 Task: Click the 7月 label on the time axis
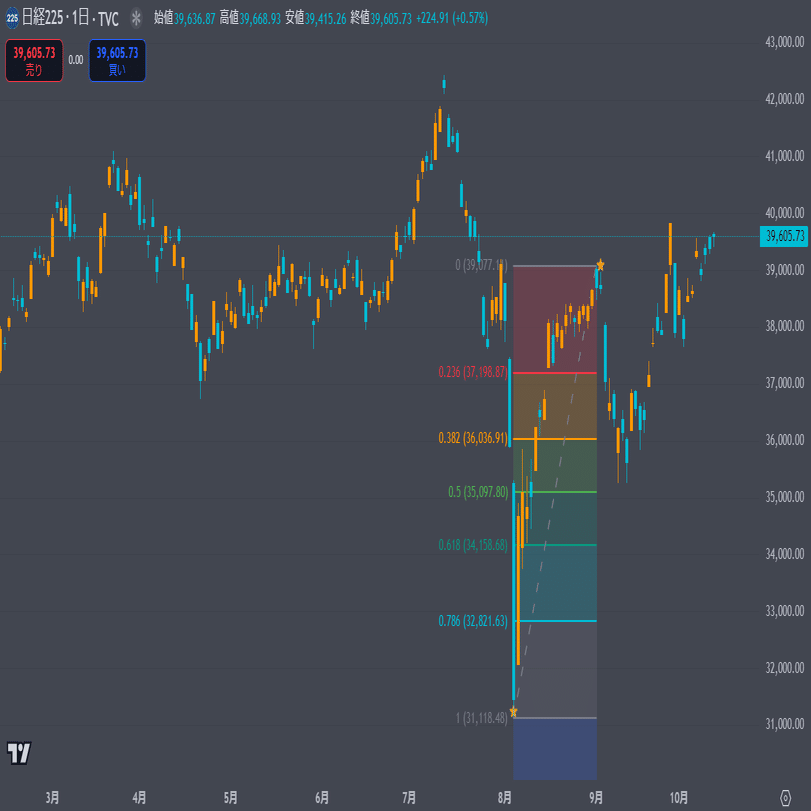pos(409,798)
